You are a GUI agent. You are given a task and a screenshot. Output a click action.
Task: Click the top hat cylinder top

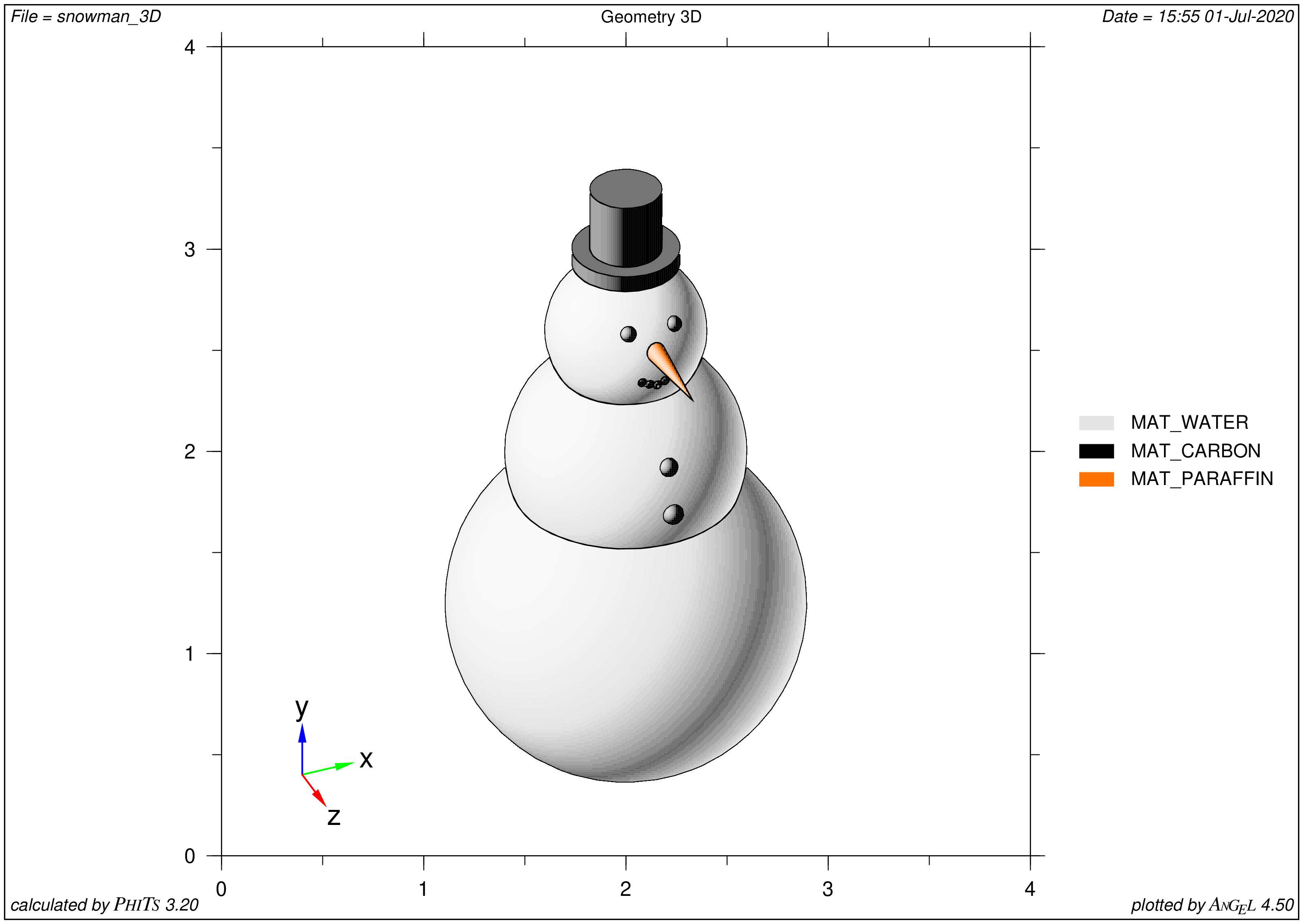[x=626, y=188]
